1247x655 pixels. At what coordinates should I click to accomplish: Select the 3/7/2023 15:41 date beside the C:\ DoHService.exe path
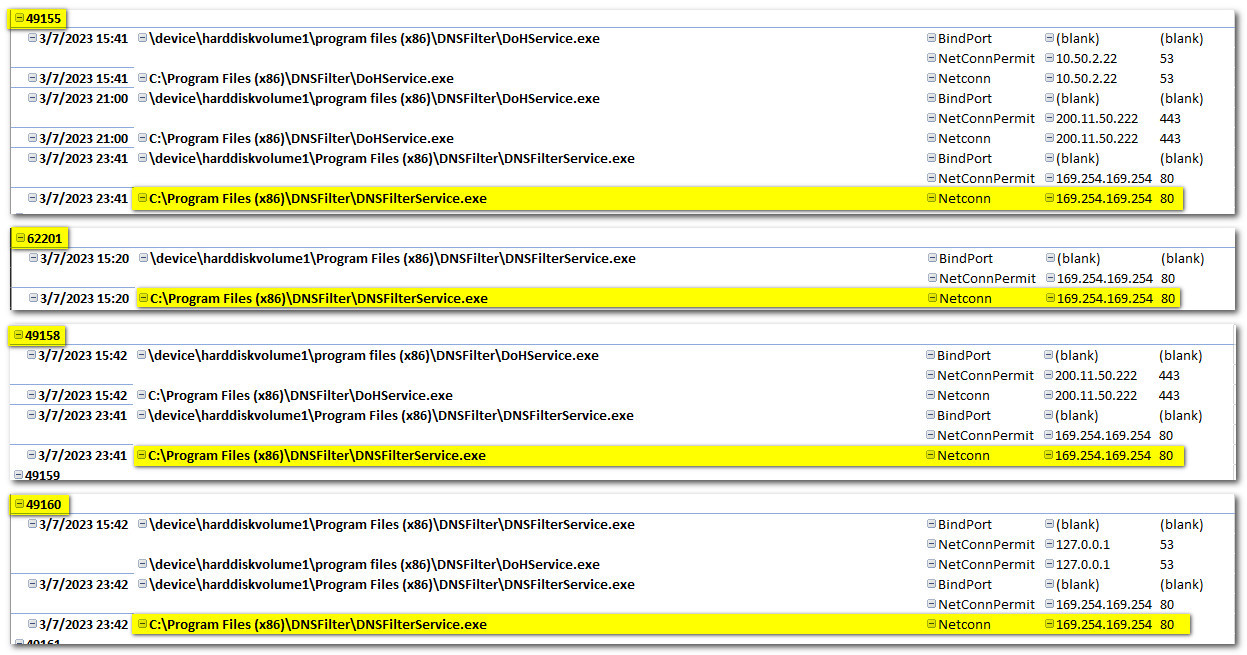(84, 78)
